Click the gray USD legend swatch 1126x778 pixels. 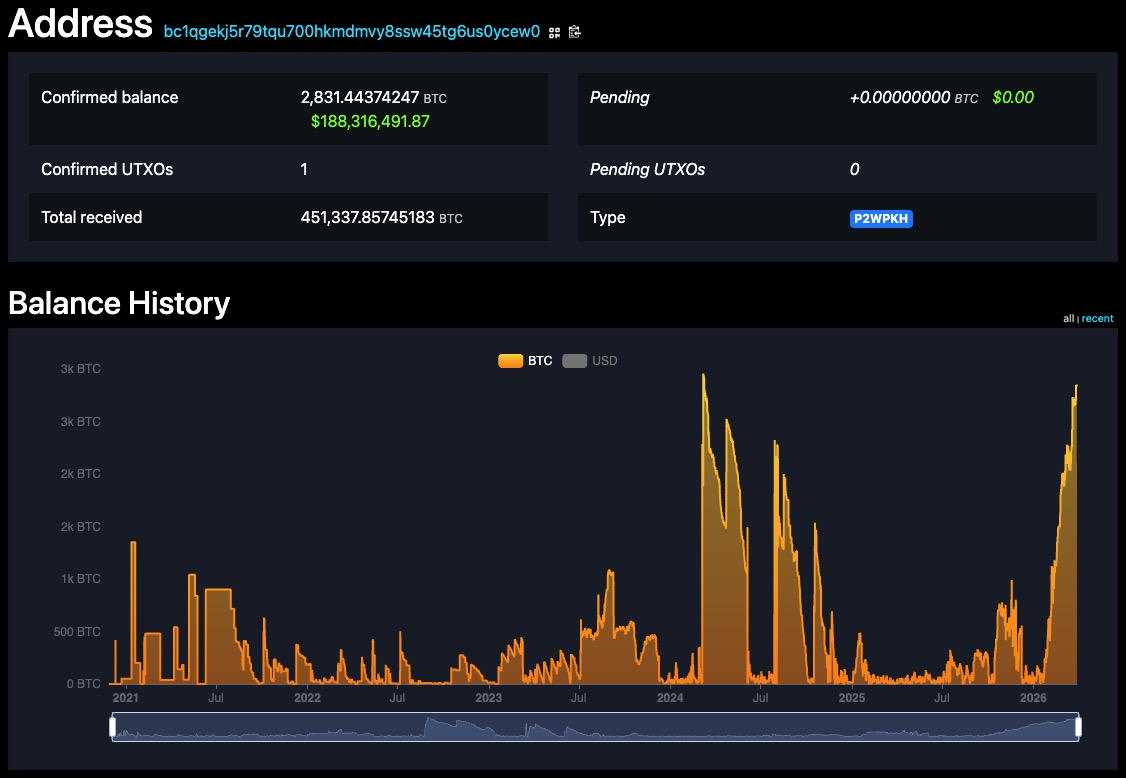click(x=574, y=361)
